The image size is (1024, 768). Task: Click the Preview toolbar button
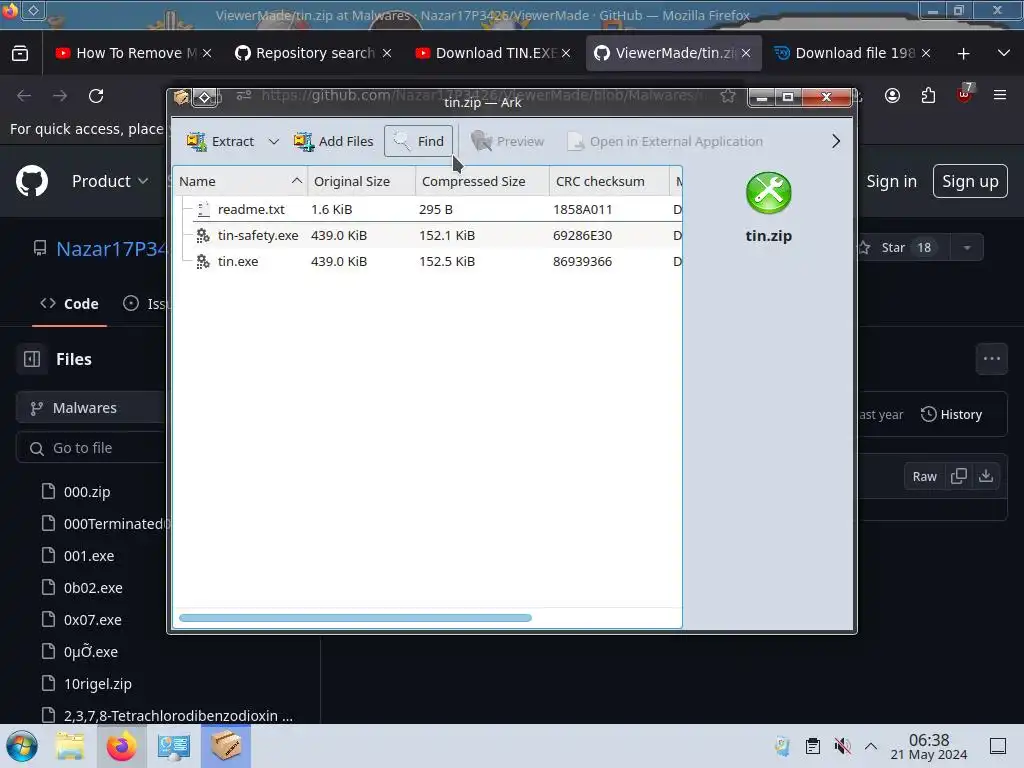pos(507,141)
